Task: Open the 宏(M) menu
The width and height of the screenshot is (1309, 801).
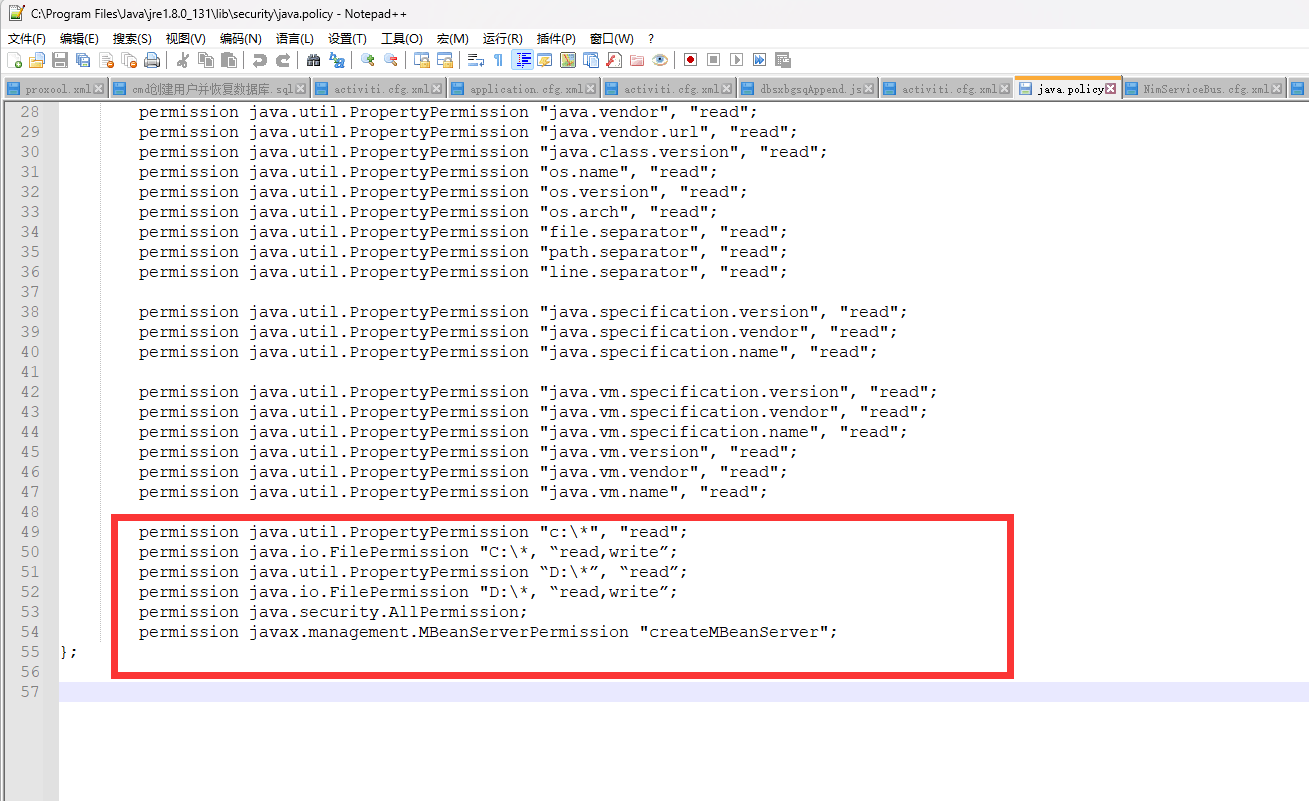Action: click(453, 38)
